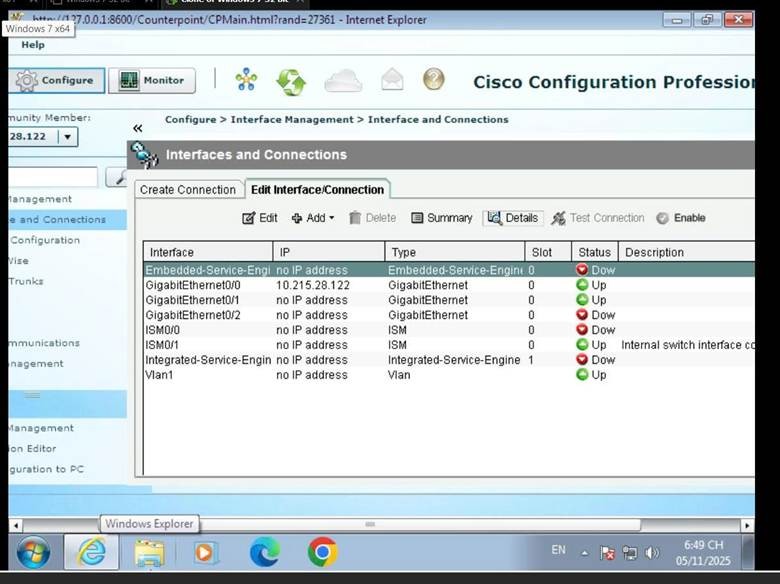Open help via the question mark icon
This screenshot has width=780, height=584.
click(433, 80)
